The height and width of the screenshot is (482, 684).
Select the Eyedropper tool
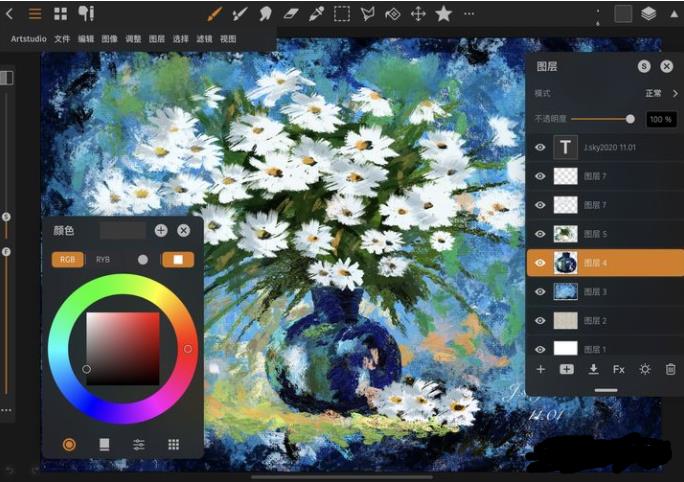pyautogui.click(x=316, y=14)
